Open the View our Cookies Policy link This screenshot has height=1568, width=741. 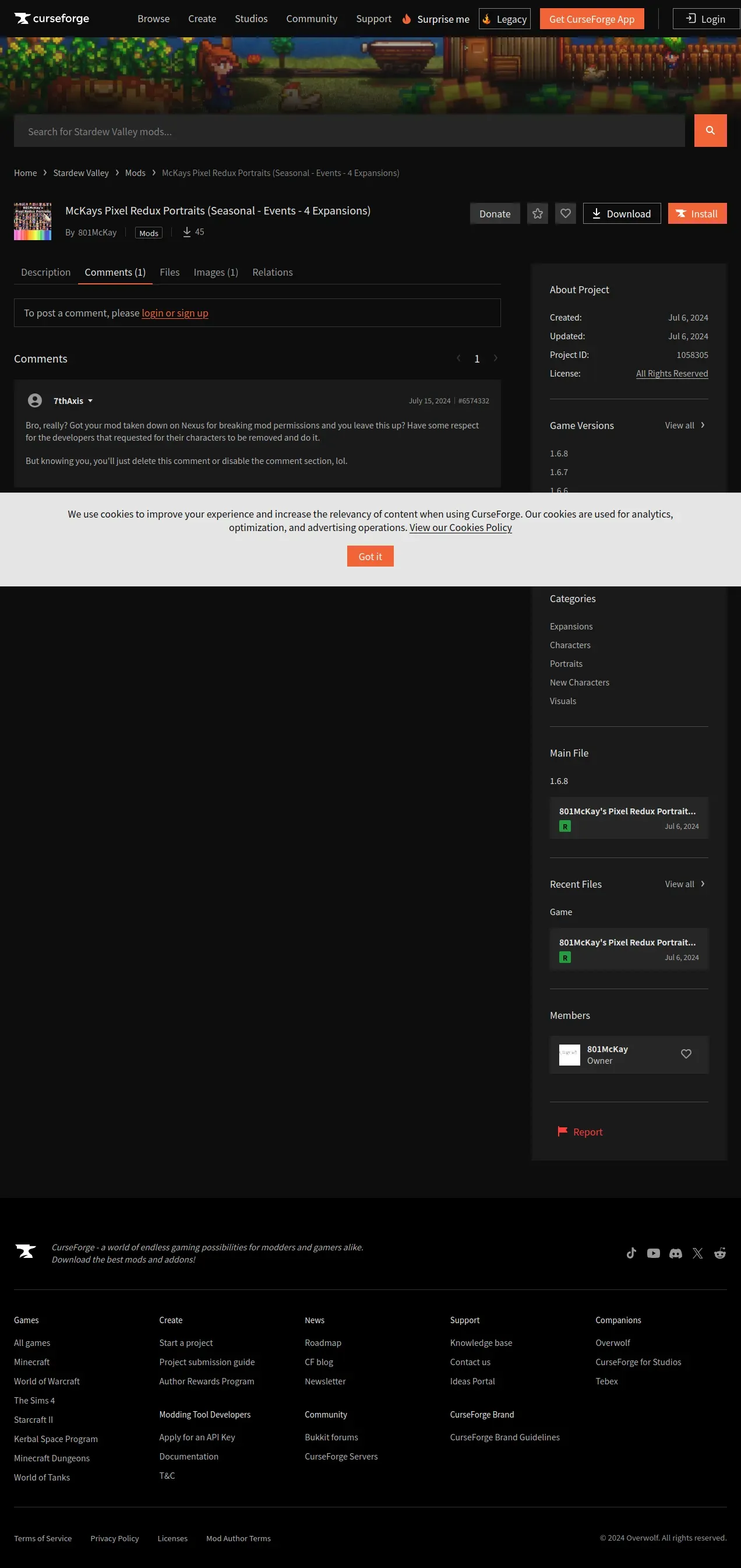(461, 528)
